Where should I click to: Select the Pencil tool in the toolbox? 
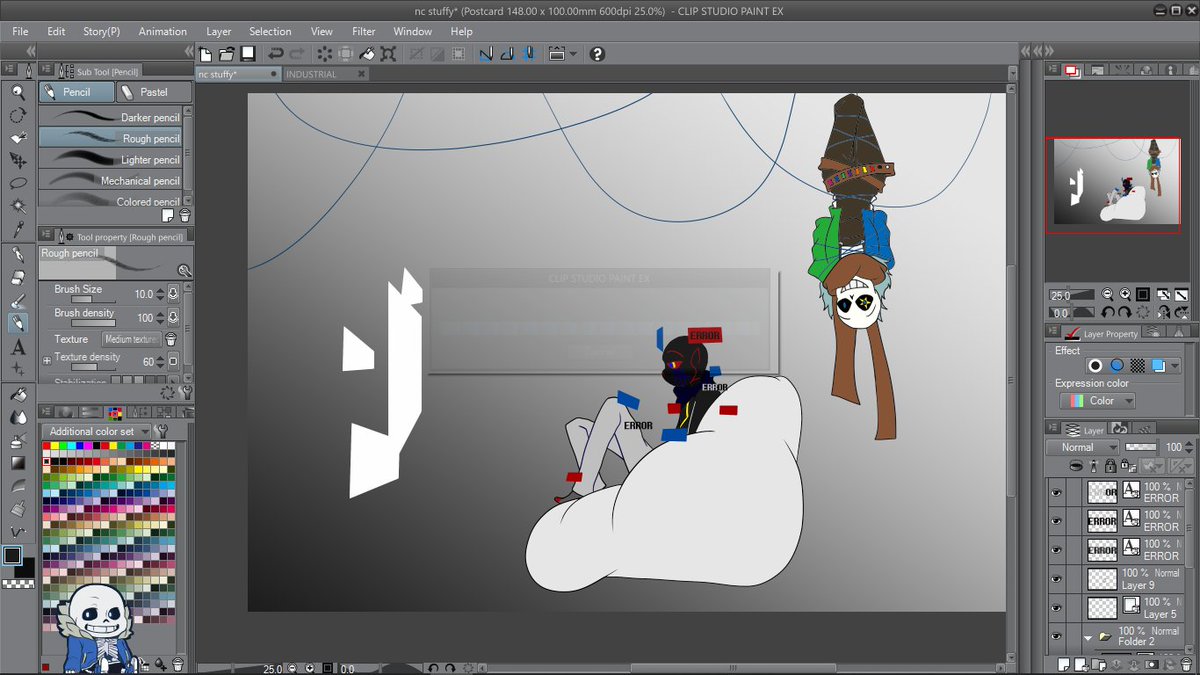(x=17, y=323)
